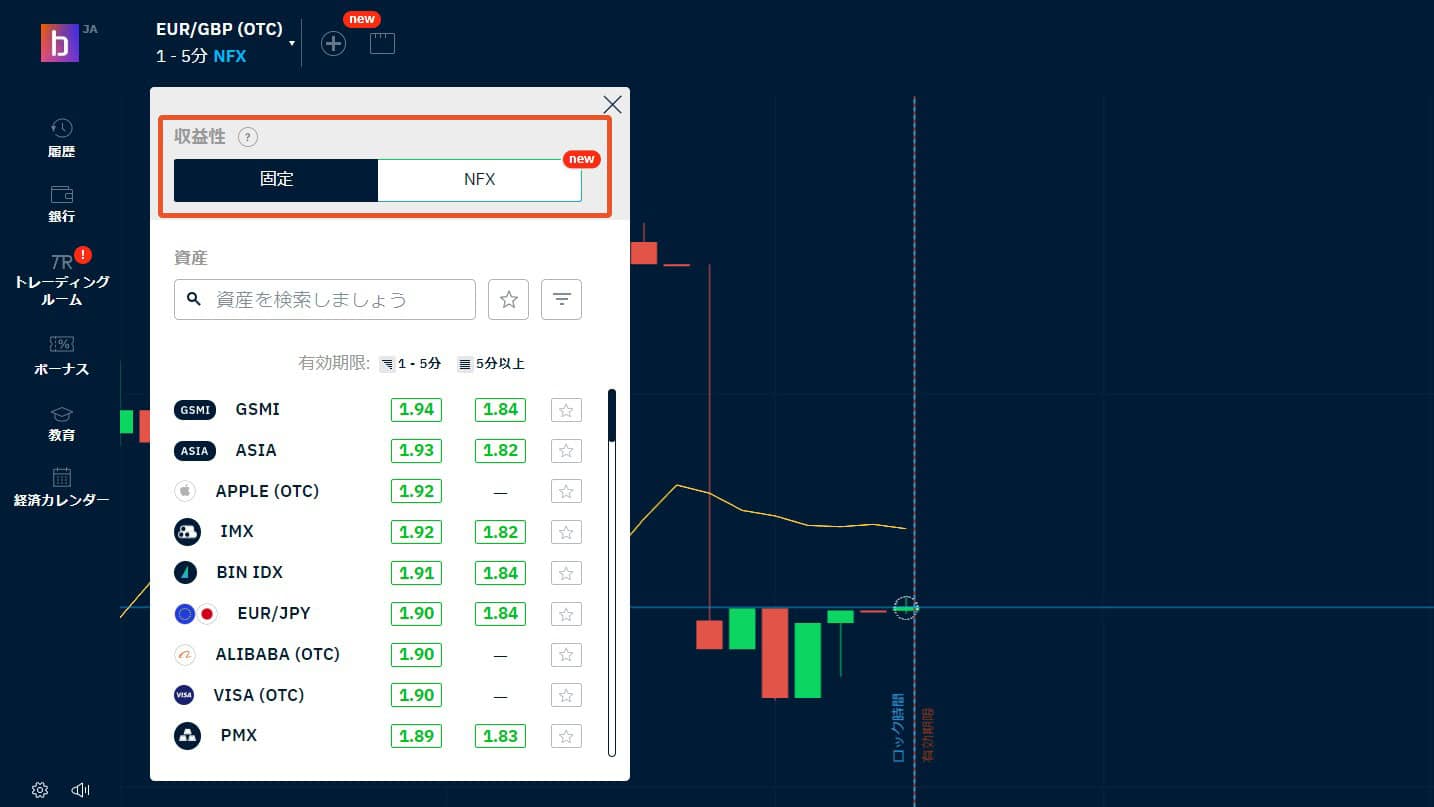Viewport: 1434px width, 807px height.
Task: Choose the VISA (OTC) asset name
Action: (259, 696)
